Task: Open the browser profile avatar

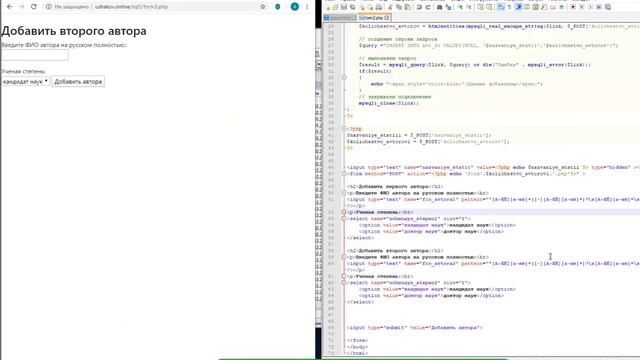Action: 294,7
